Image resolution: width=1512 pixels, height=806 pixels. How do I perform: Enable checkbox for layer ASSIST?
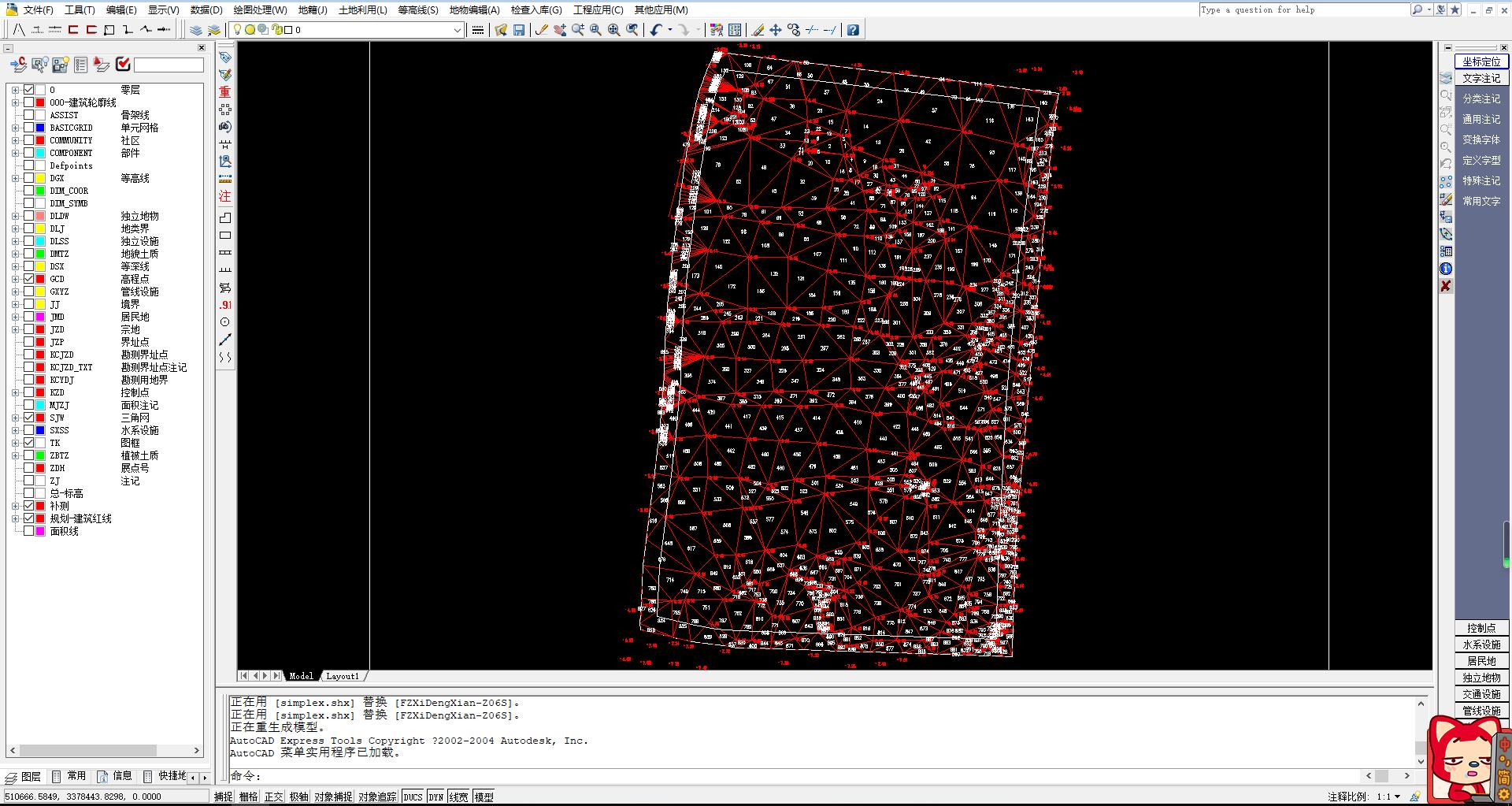pyautogui.click(x=29, y=115)
